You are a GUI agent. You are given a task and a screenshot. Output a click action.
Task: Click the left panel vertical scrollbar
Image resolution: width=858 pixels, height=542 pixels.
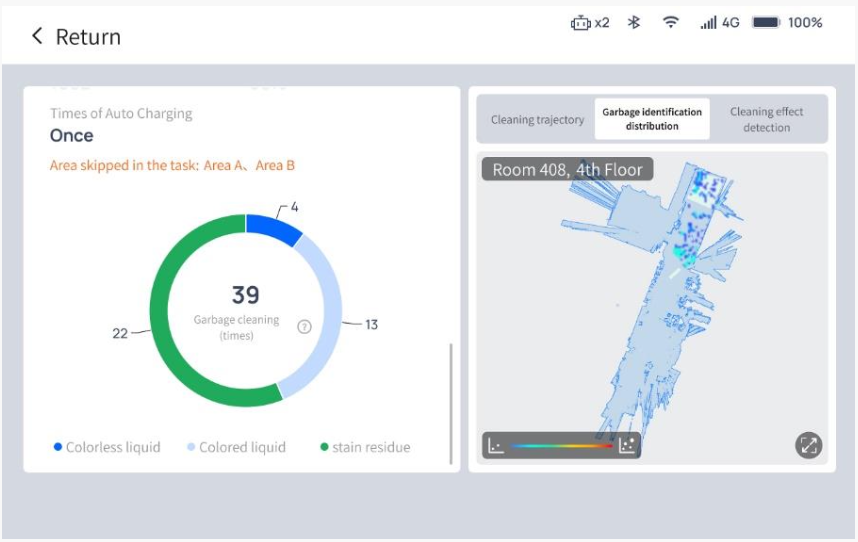click(451, 400)
